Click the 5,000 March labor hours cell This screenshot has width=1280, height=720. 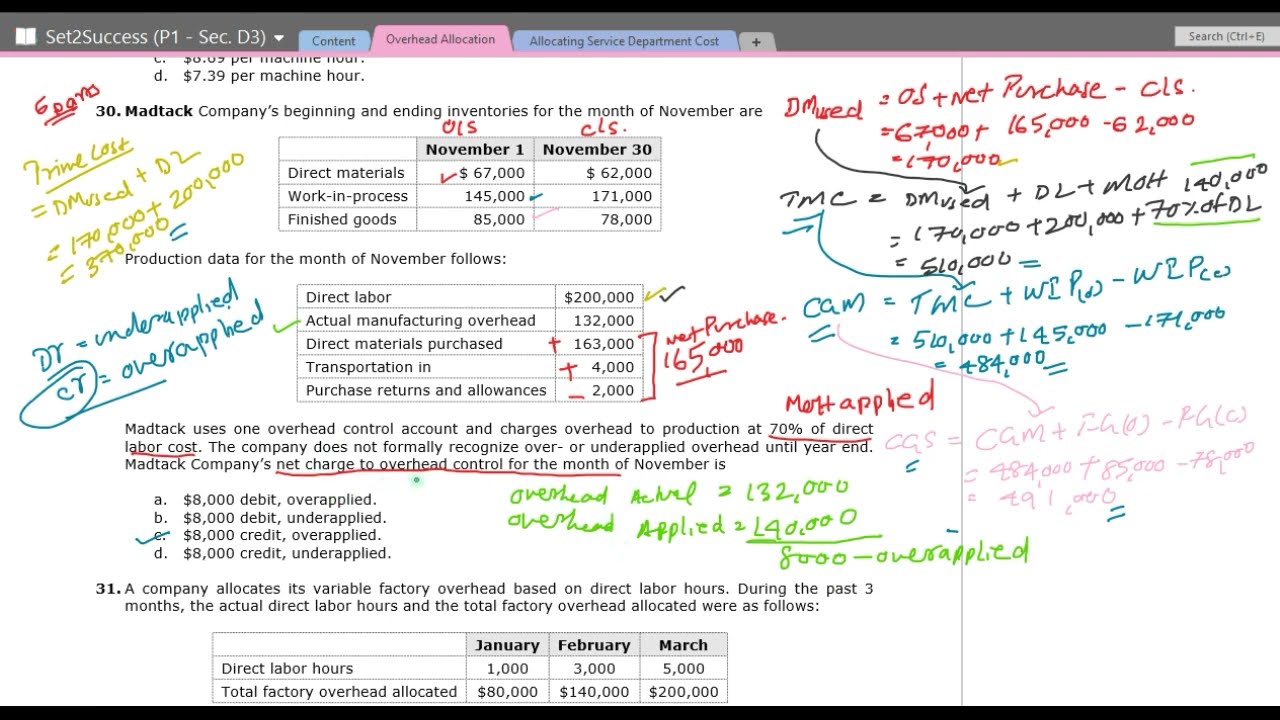click(683, 668)
